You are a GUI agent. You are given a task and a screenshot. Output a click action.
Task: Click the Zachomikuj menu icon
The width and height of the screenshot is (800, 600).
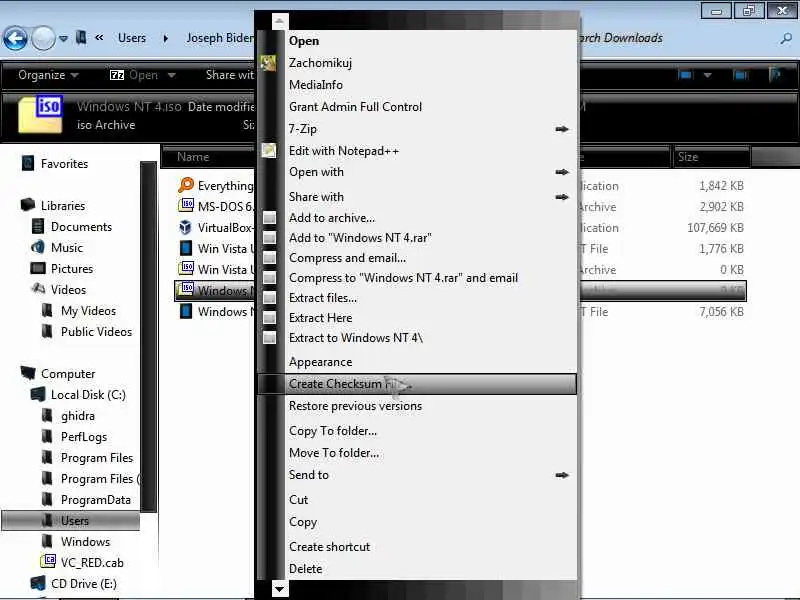click(268, 63)
